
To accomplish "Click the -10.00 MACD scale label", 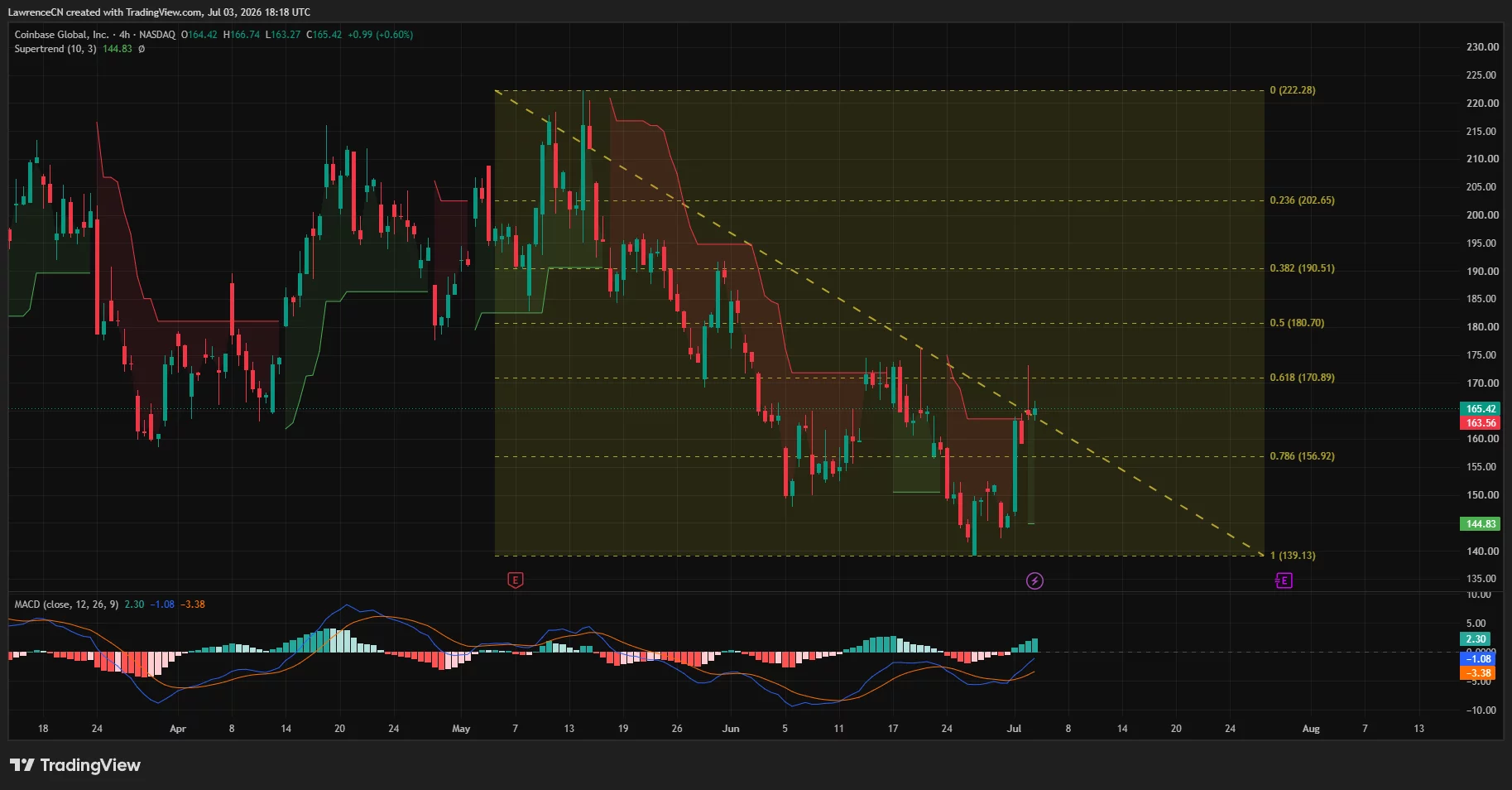I will tap(1481, 711).
